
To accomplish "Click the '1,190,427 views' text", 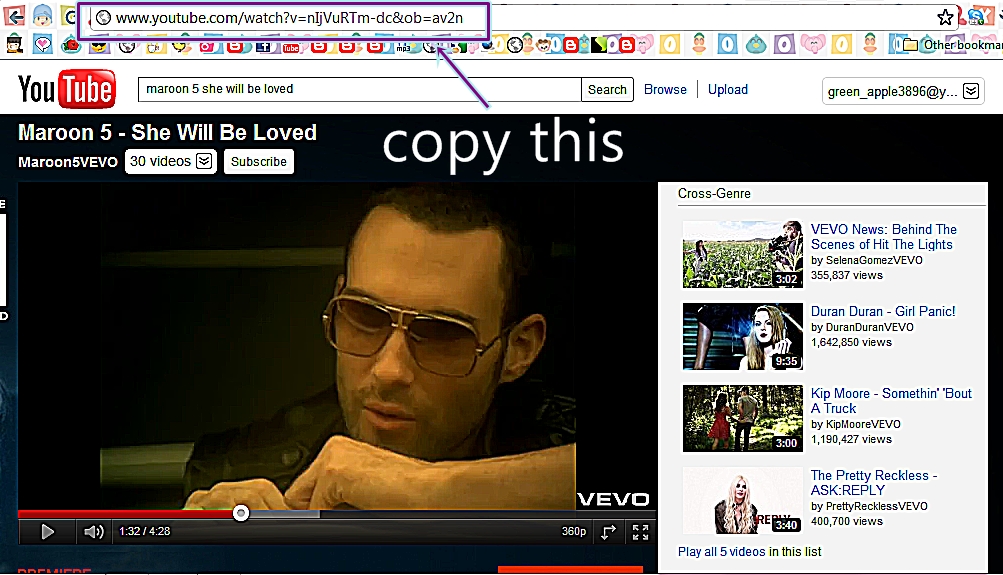I will (851, 439).
